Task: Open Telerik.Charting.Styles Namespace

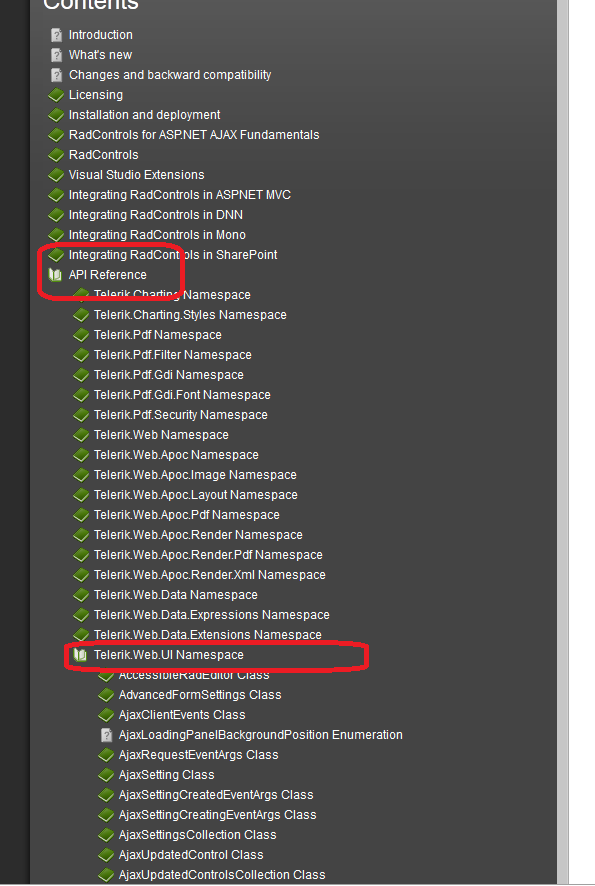Action: click(190, 315)
